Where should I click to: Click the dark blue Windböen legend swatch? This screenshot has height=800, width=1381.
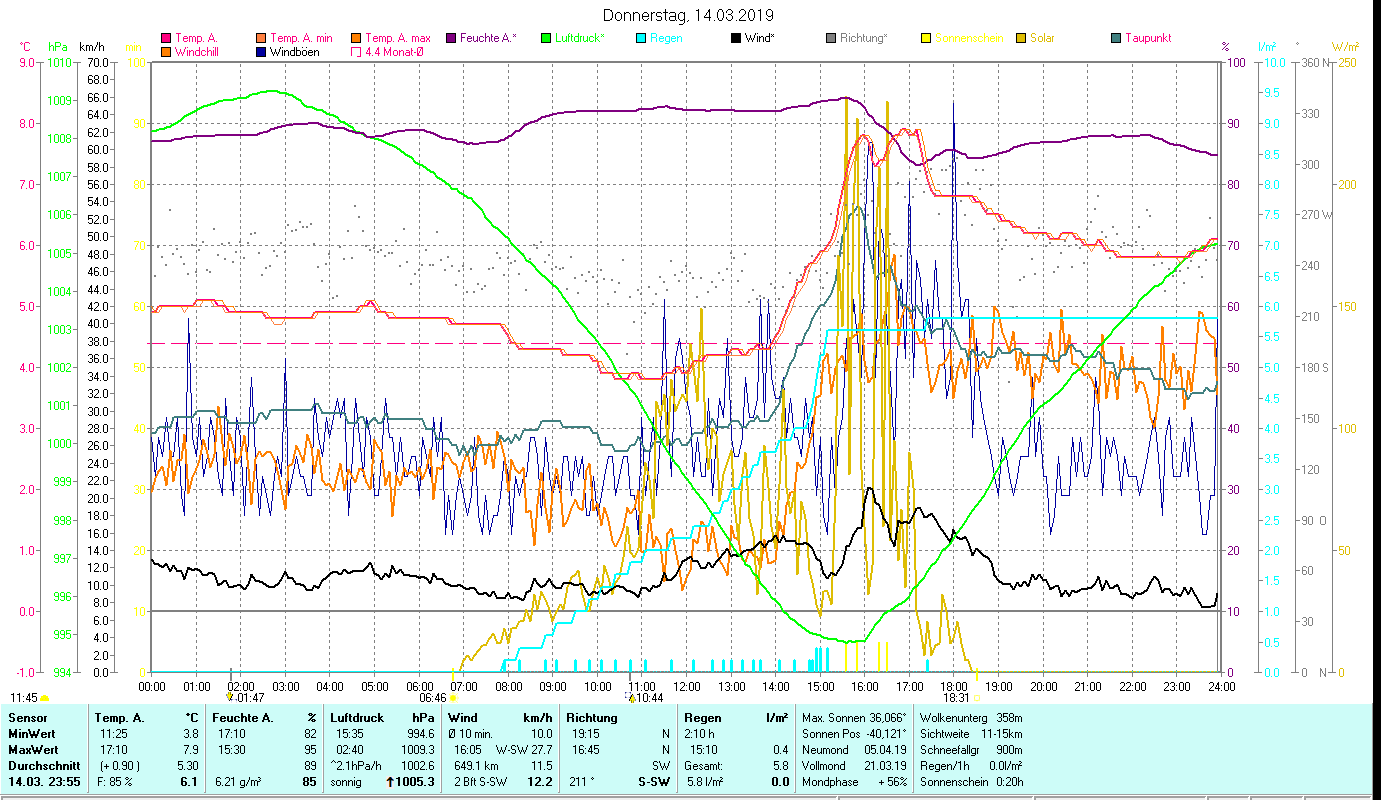(x=262, y=51)
